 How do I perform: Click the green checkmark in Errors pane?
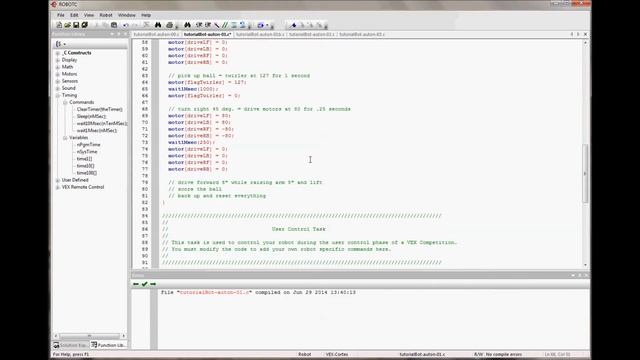click(144, 284)
